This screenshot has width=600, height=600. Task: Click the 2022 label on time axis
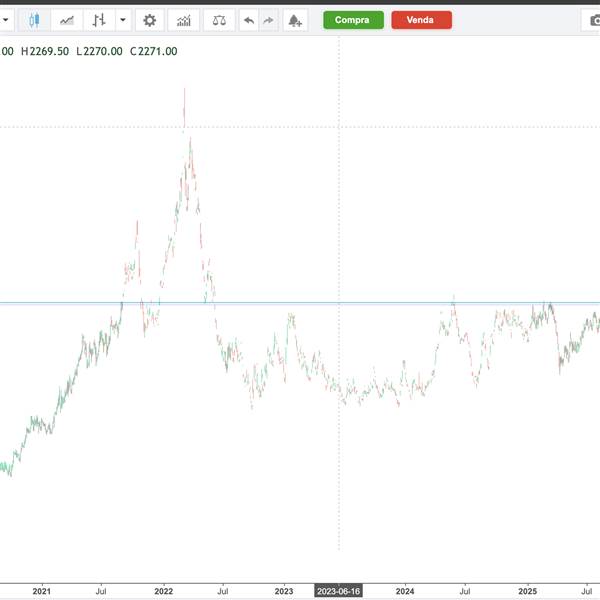coord(163,591)
